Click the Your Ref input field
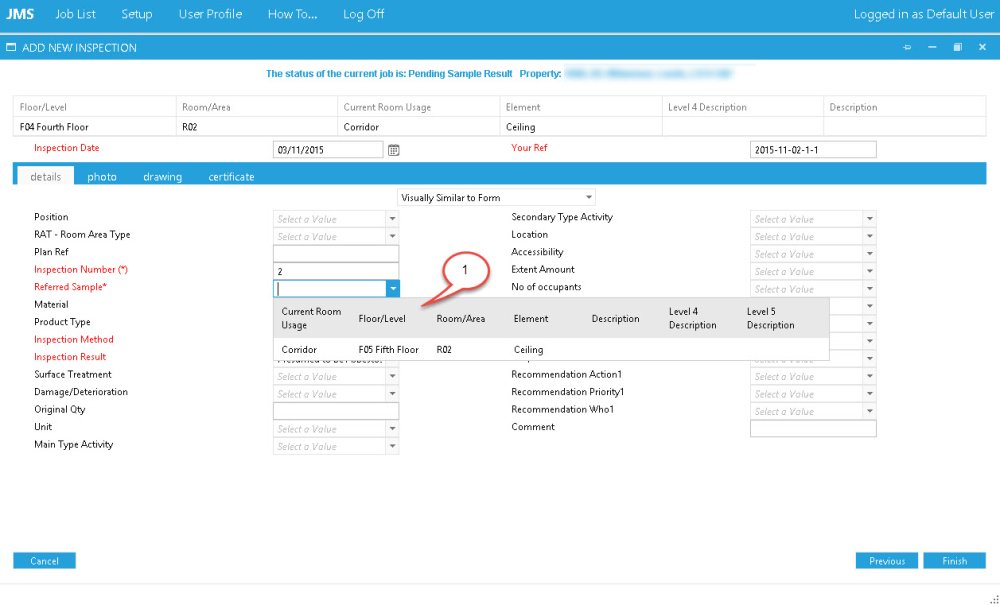 tap(812, 150)
